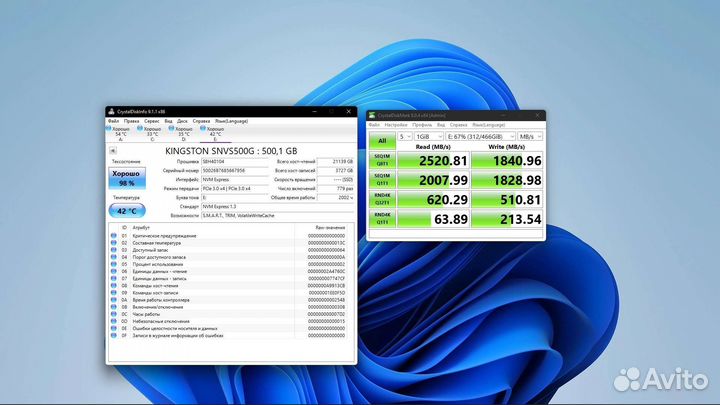Click status orb for attribute 01
The image size is (720, 405).
tap(114, 236)
